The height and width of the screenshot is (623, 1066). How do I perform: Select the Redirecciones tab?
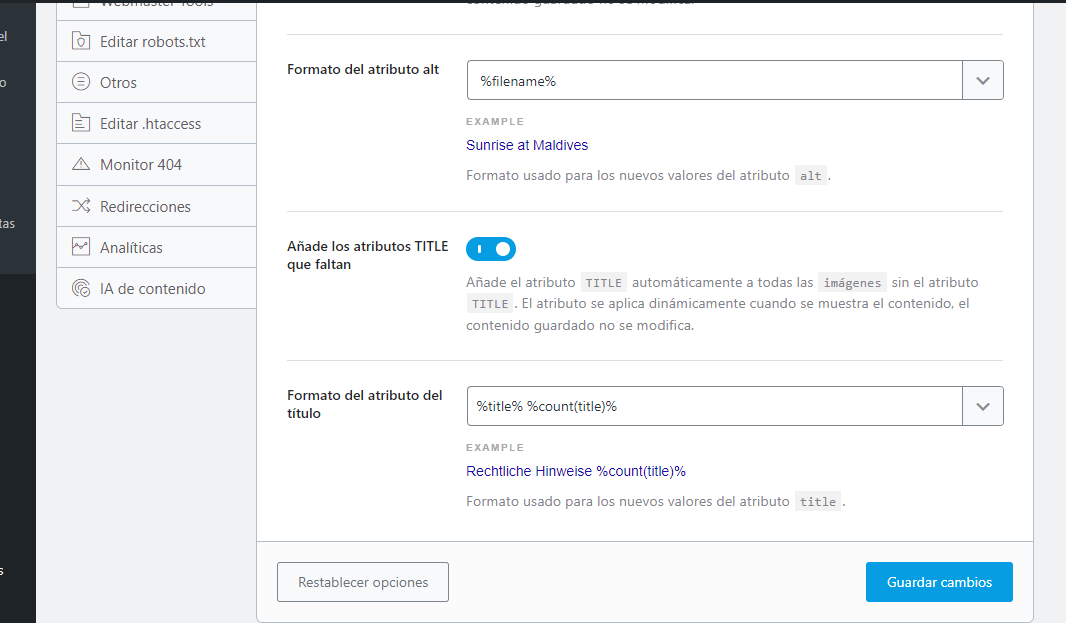click(x=156, y=206)
